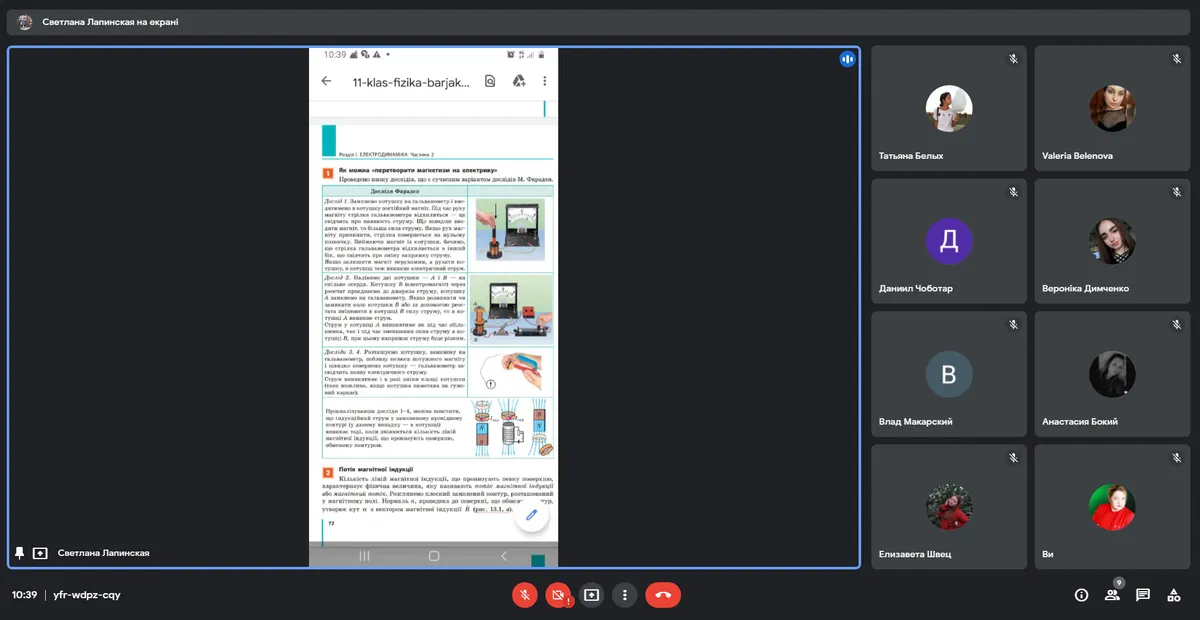Leave the call with the red hang-up button
Viewport: 1200px width, 620px height.
coord(663,595)
